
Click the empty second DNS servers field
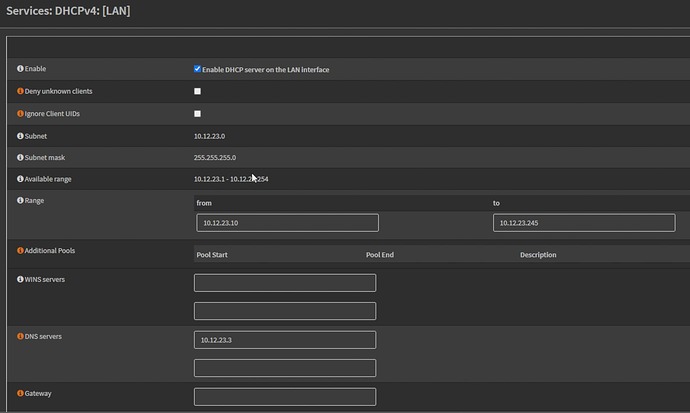[x=285, y=368]
